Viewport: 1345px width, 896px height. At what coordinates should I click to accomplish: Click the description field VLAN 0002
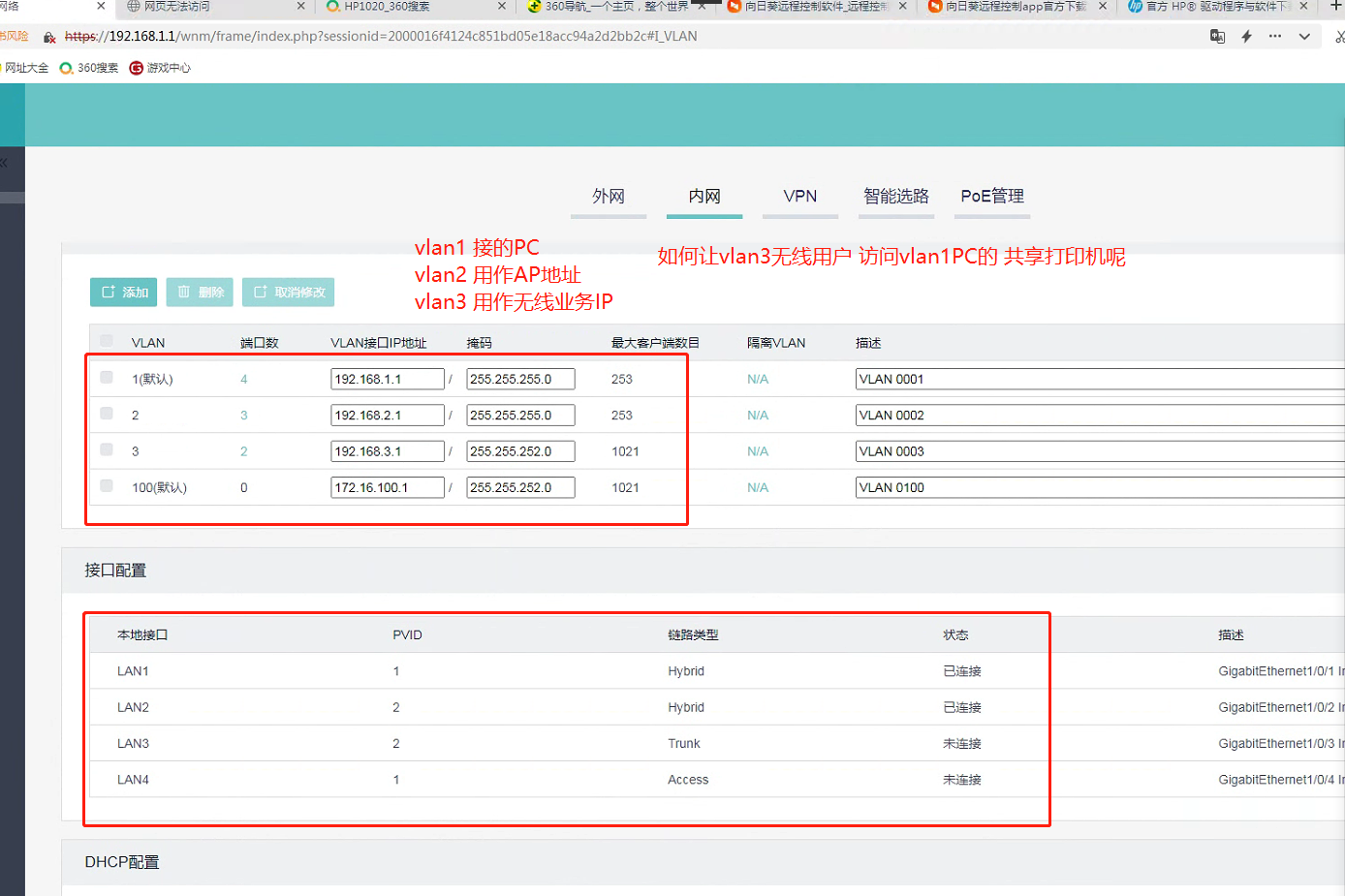[1100, 416]
